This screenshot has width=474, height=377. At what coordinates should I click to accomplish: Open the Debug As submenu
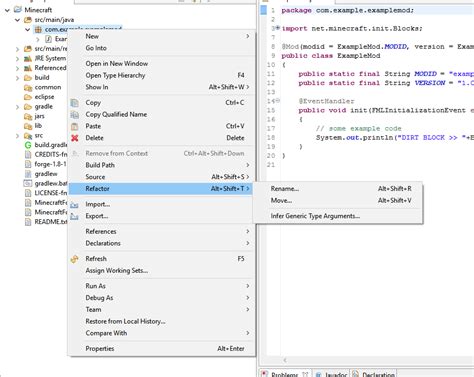coord(162,298)
